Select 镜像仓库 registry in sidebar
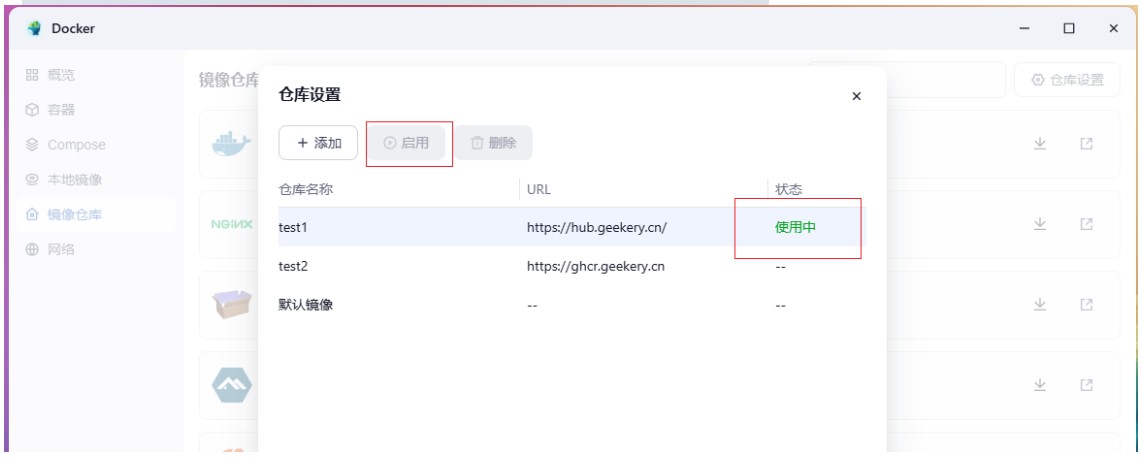Screen dimensions: 1142x460 96,215
